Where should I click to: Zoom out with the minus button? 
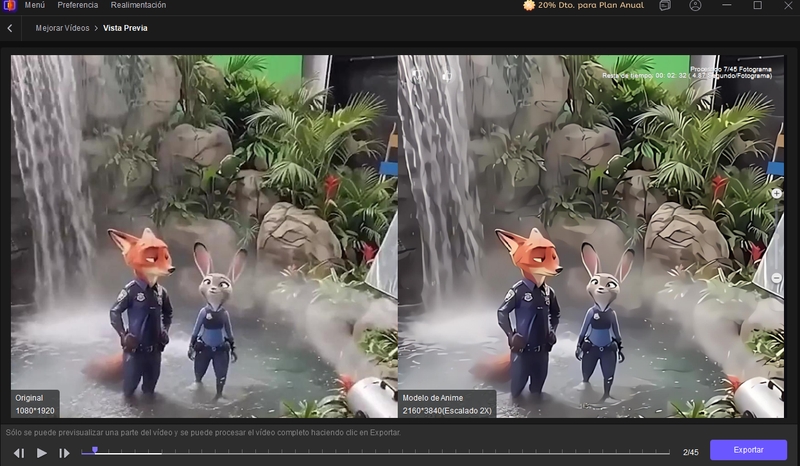click(776, 278)
